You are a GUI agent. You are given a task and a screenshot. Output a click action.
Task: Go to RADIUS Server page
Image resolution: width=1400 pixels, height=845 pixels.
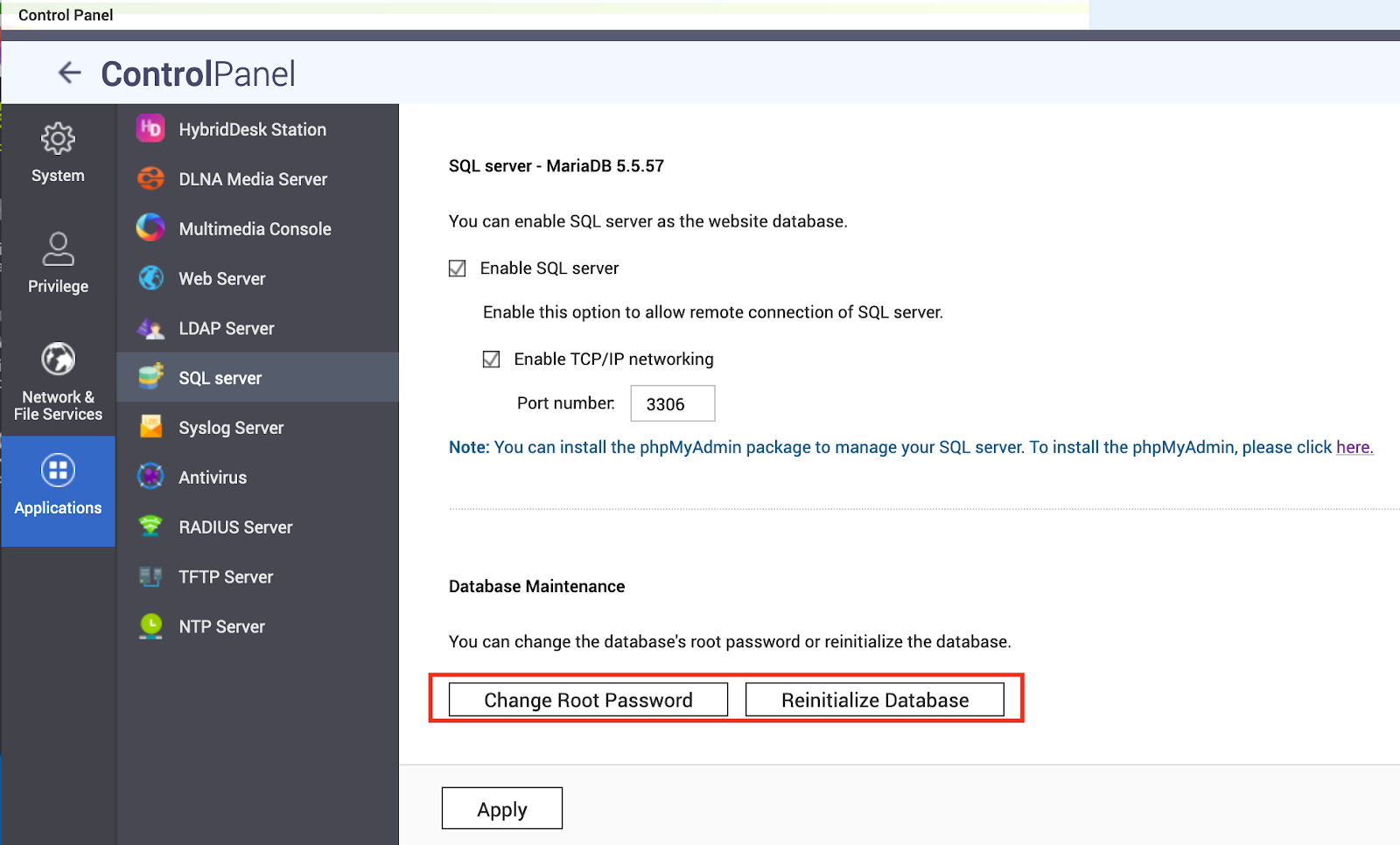(235, 527)
